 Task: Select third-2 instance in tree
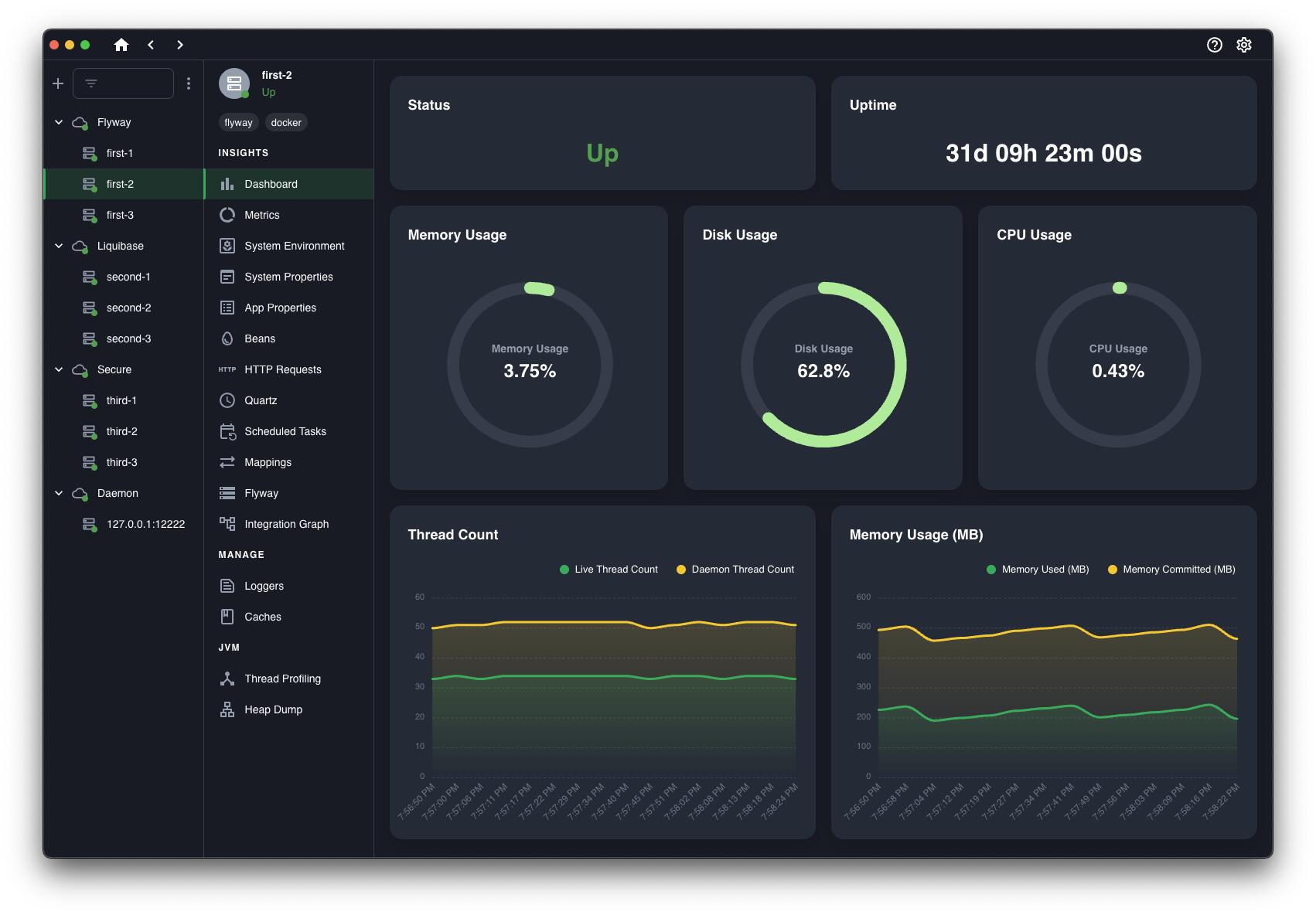point(121,431)
